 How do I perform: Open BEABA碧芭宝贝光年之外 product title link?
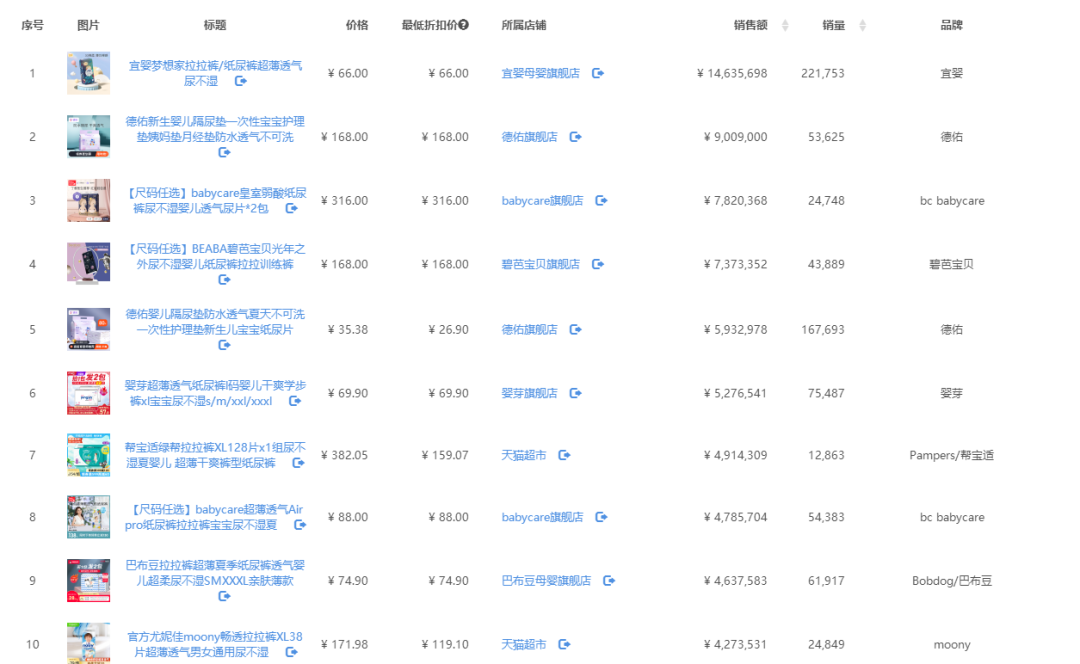[215, 256]
